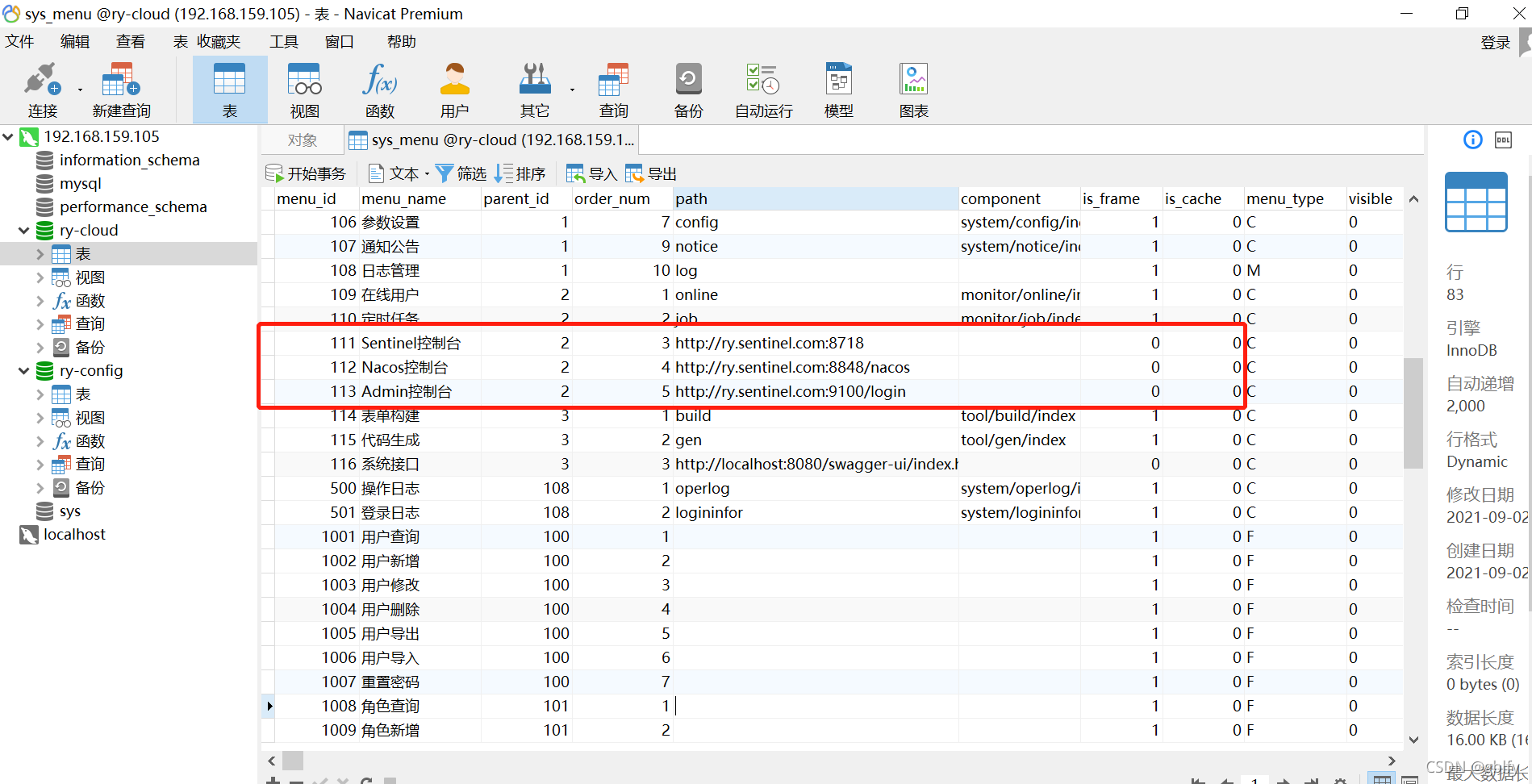Viewport: 1532px width, 784px height.
Task: Click the 新建查询 (New Query) icon
Action: 121,90
